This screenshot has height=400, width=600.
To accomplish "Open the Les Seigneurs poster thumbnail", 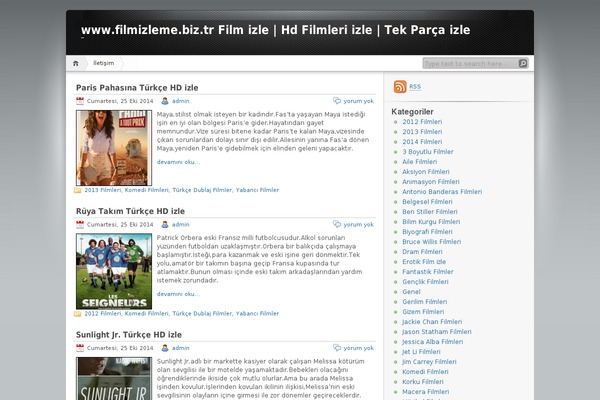I will [x=114, y=271].
